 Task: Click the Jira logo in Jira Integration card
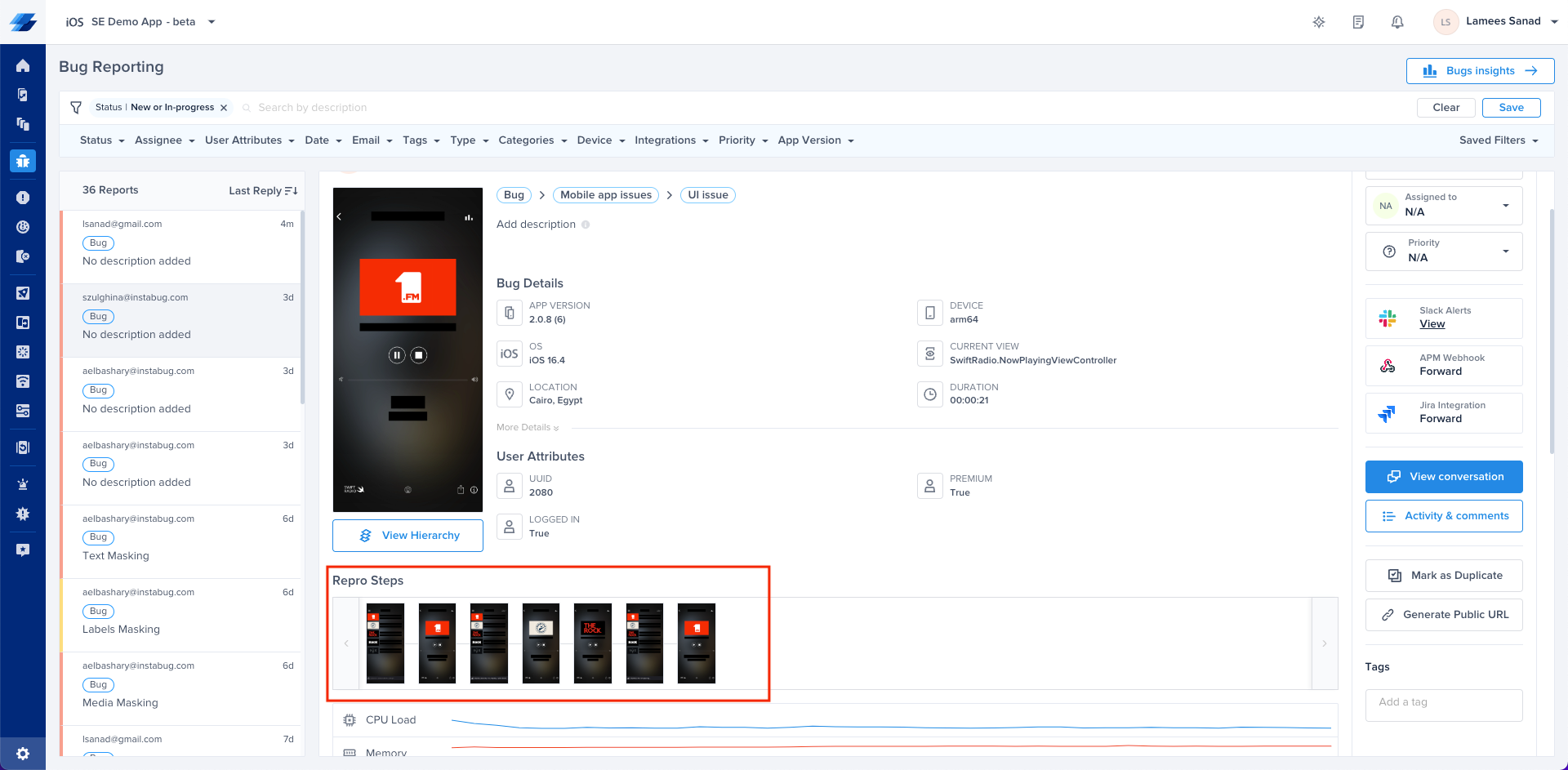click(1385, 413)
